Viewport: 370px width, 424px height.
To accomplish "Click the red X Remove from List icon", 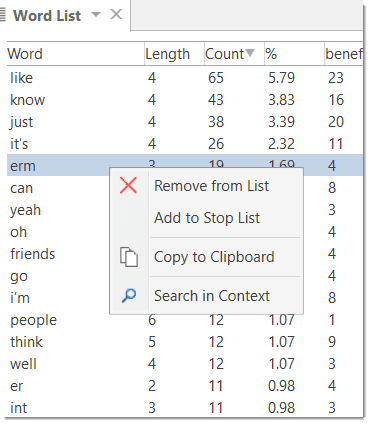I will (x=128, y=185).
